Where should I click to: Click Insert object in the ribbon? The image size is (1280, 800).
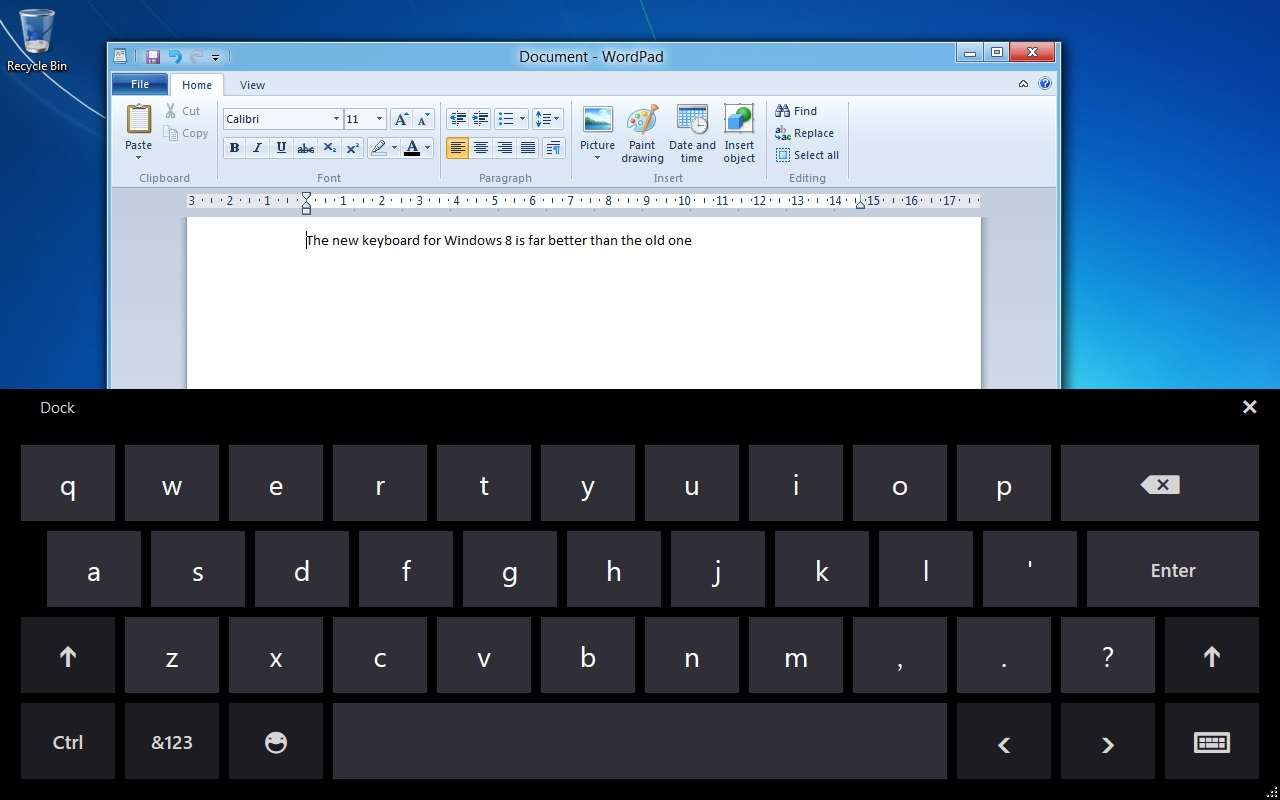[x=739, y=133]
